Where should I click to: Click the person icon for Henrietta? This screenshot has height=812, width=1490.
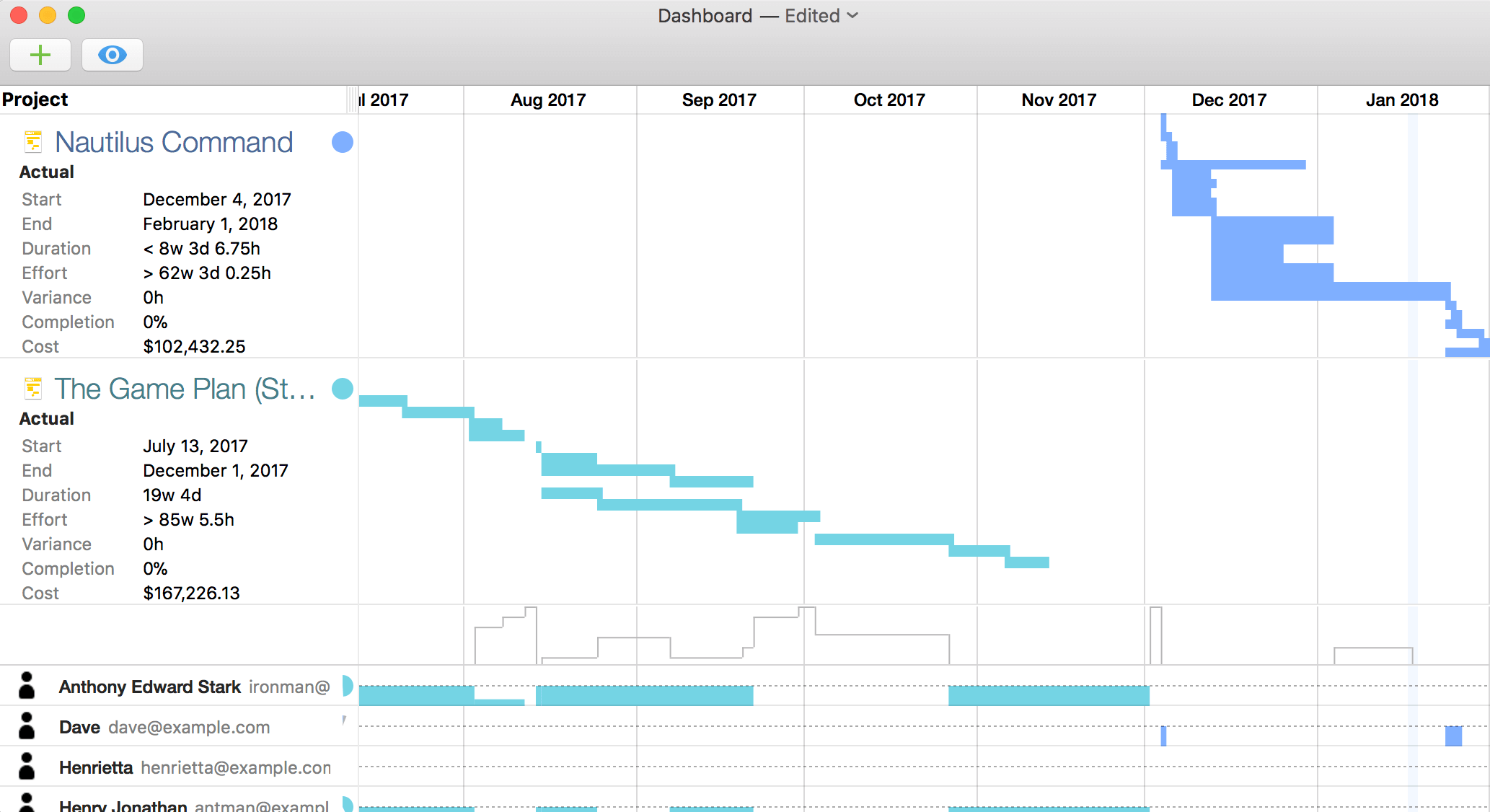27,767
